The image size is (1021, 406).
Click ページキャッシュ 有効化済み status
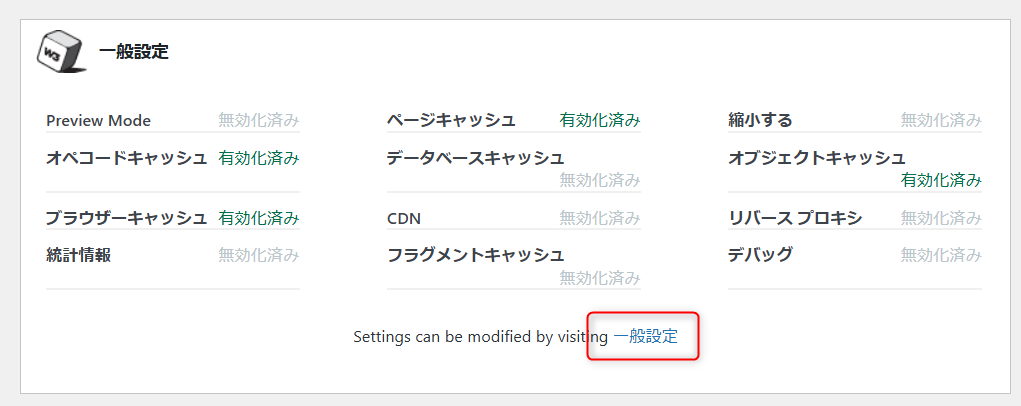pos(600,120)
